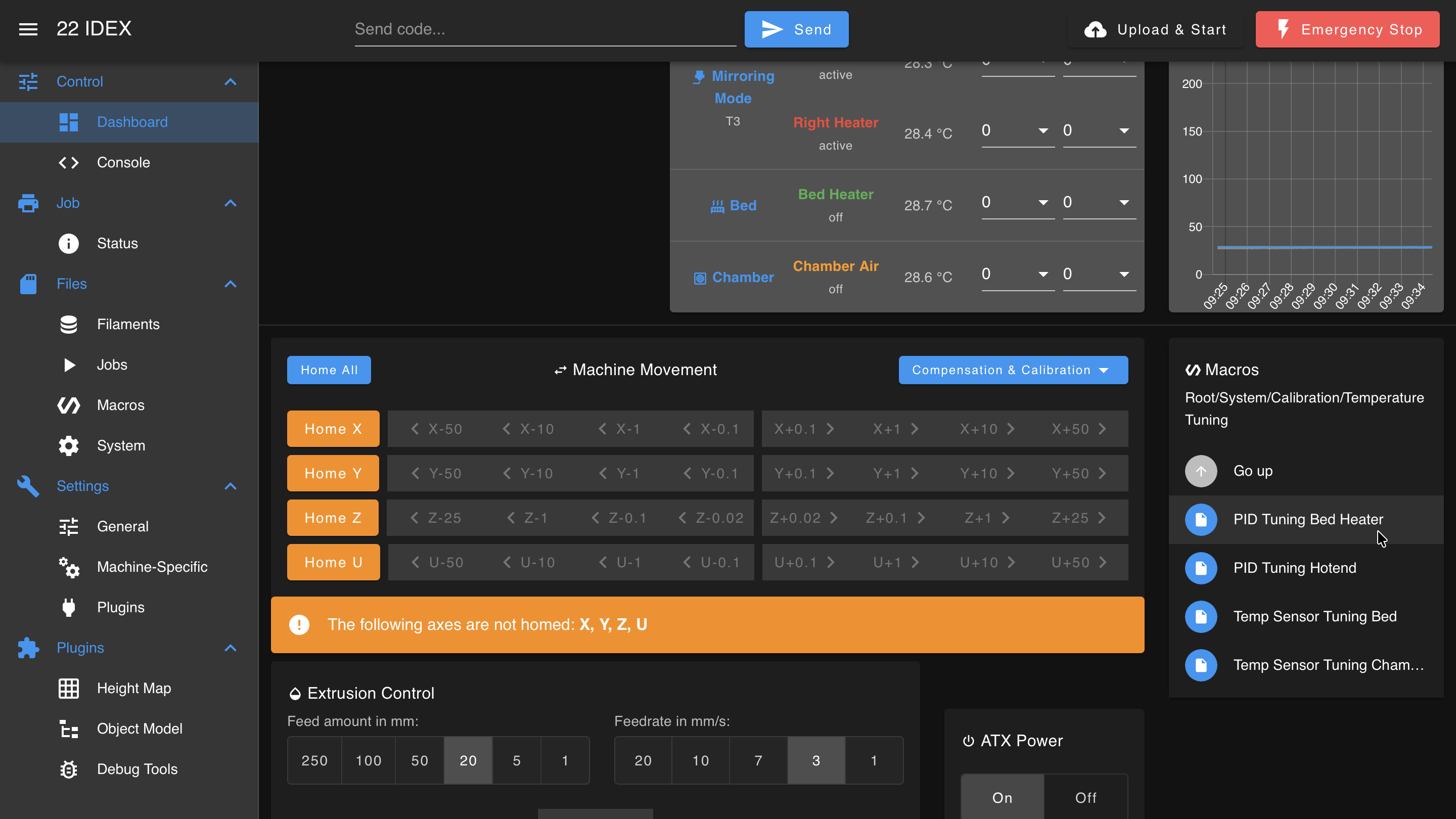Click the Machine-Specific gears icon
The width and height of the screenshot is (1456, 819).
[69, 567]
